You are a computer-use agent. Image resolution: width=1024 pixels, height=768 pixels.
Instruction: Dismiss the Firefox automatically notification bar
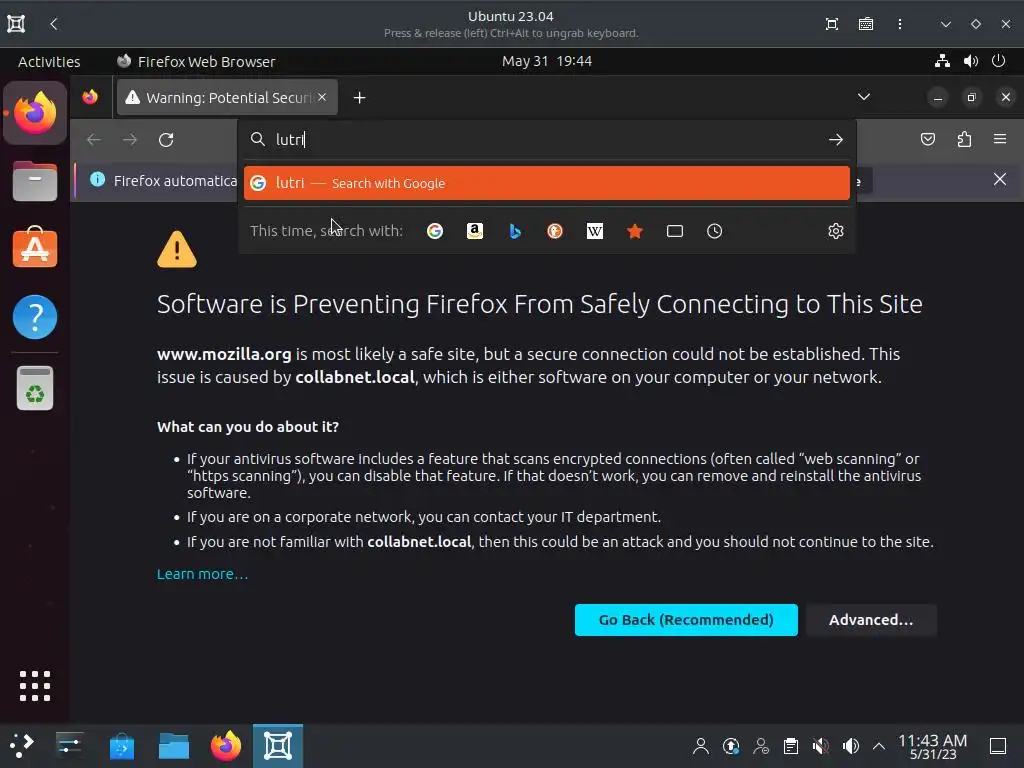pyautogui.click(x=1000, y=180)
